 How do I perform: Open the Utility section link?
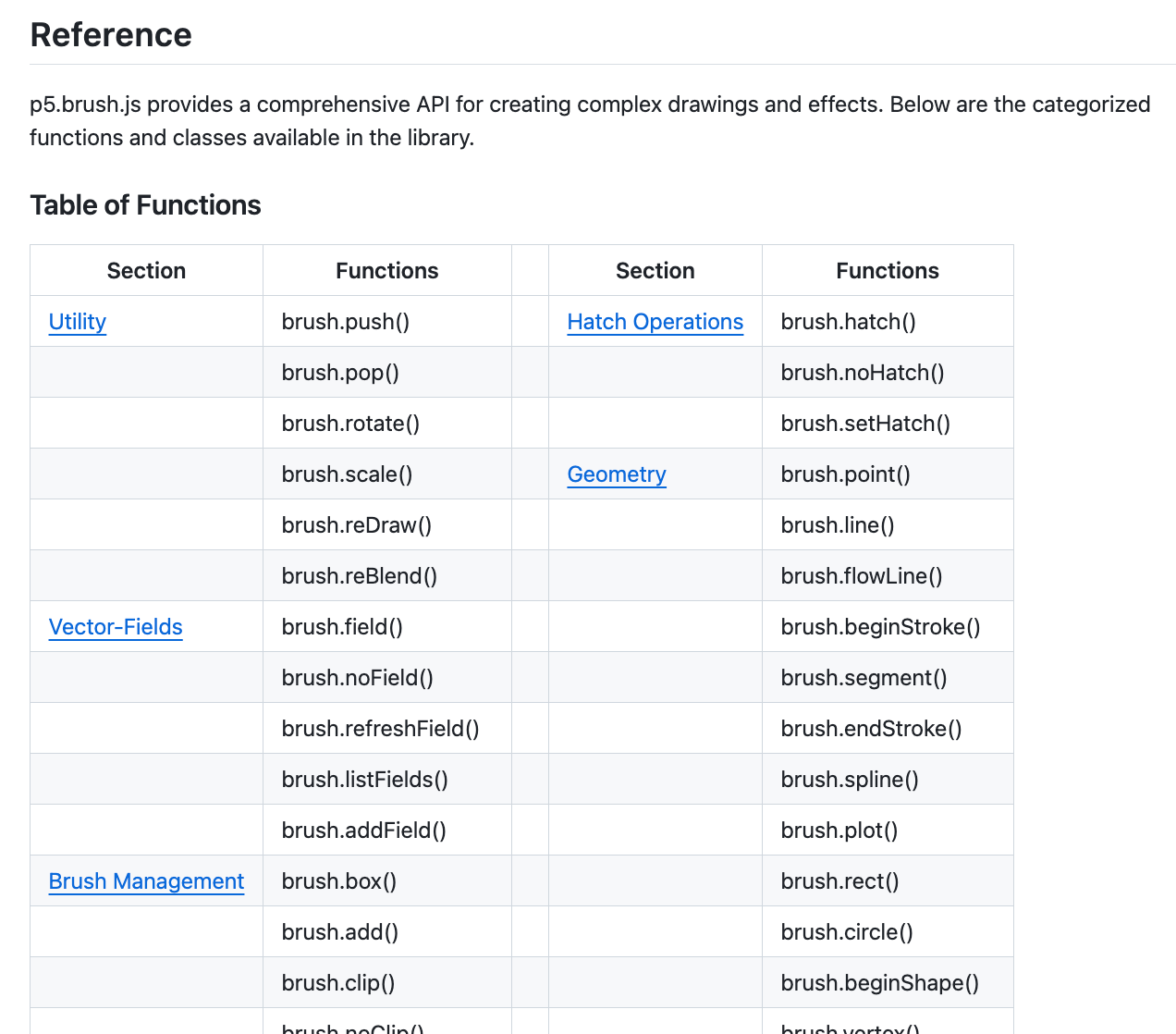click(78, 322)
